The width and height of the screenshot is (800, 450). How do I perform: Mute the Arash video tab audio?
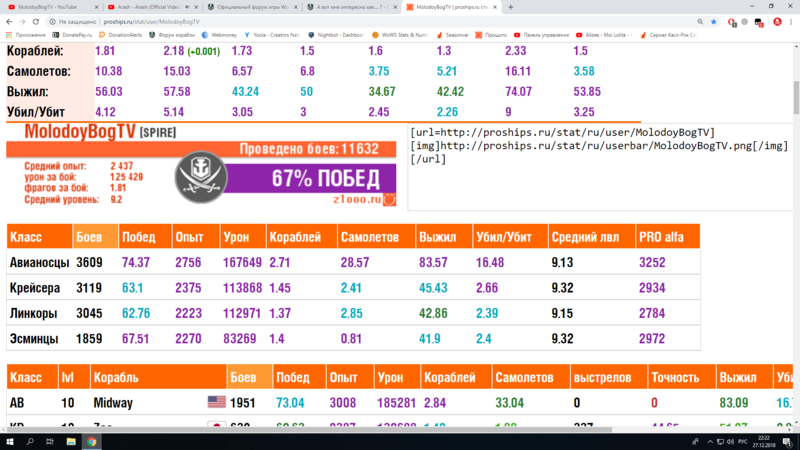point(188,6)
